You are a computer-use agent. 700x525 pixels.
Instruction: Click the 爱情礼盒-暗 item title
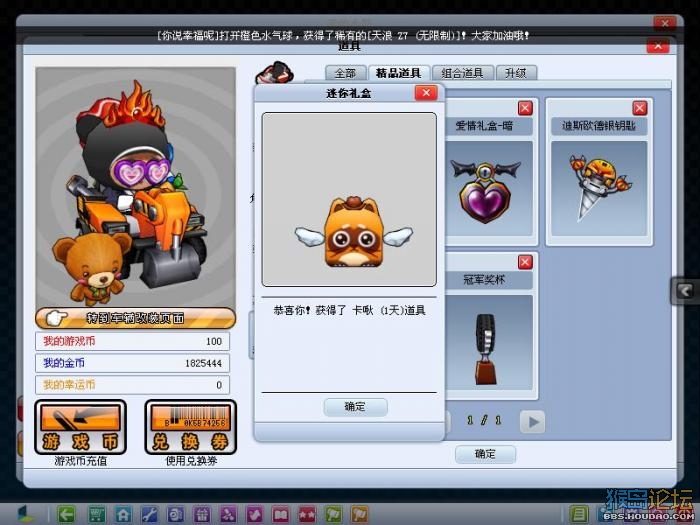(484, 126)
